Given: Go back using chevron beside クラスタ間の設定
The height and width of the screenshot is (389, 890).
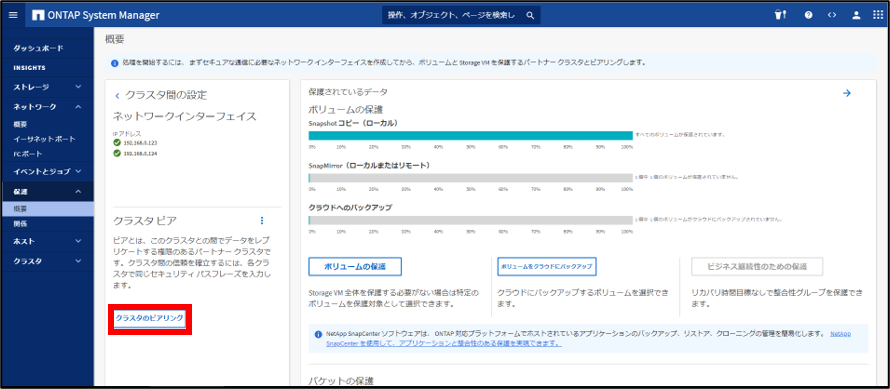Looking at the screenshot, I should 117,95.
